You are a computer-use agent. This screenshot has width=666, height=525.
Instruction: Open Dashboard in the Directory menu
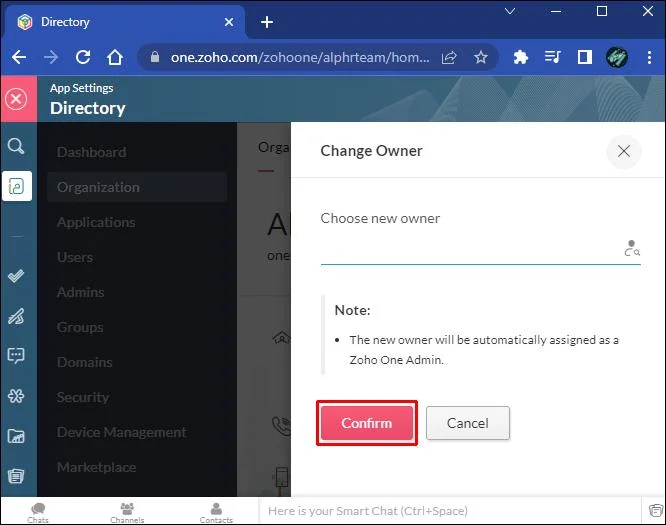pos(92,152)
